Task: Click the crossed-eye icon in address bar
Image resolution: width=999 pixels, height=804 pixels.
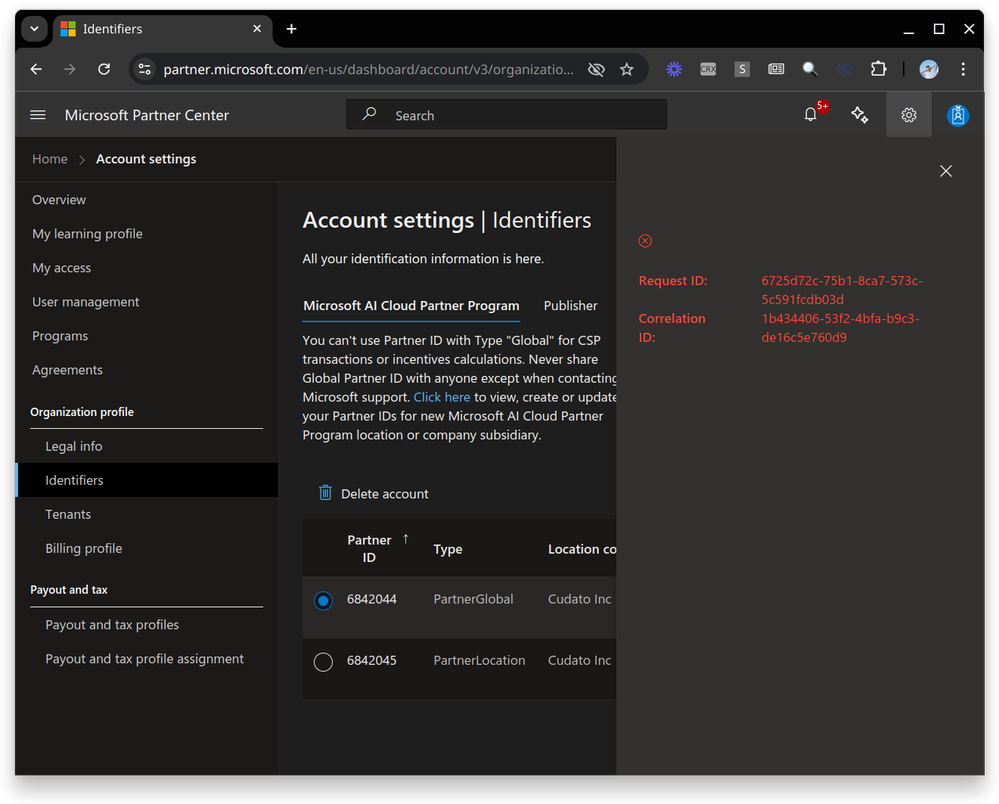Action: click(x=596, y=69)
